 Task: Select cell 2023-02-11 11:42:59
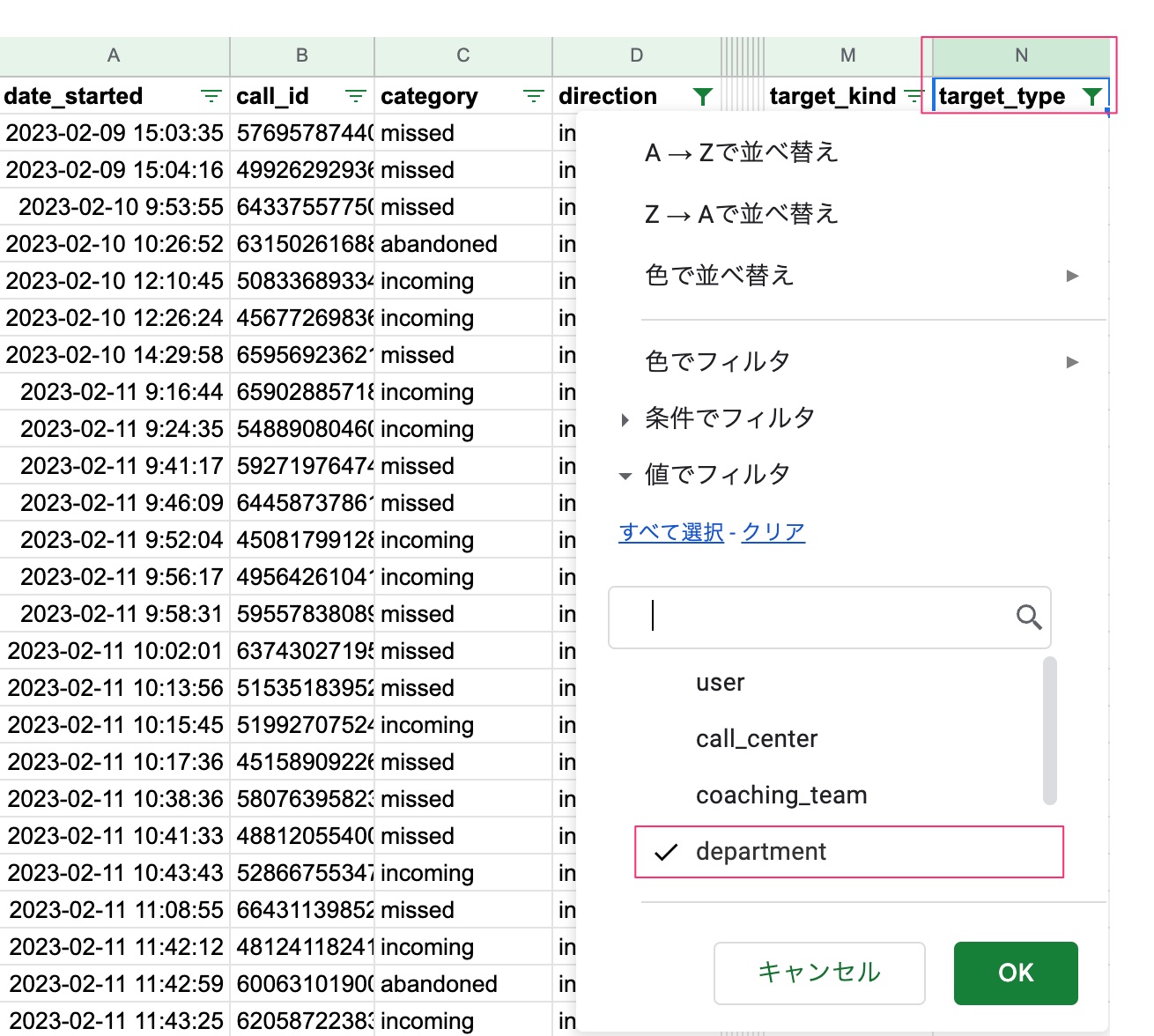[115, 984]
